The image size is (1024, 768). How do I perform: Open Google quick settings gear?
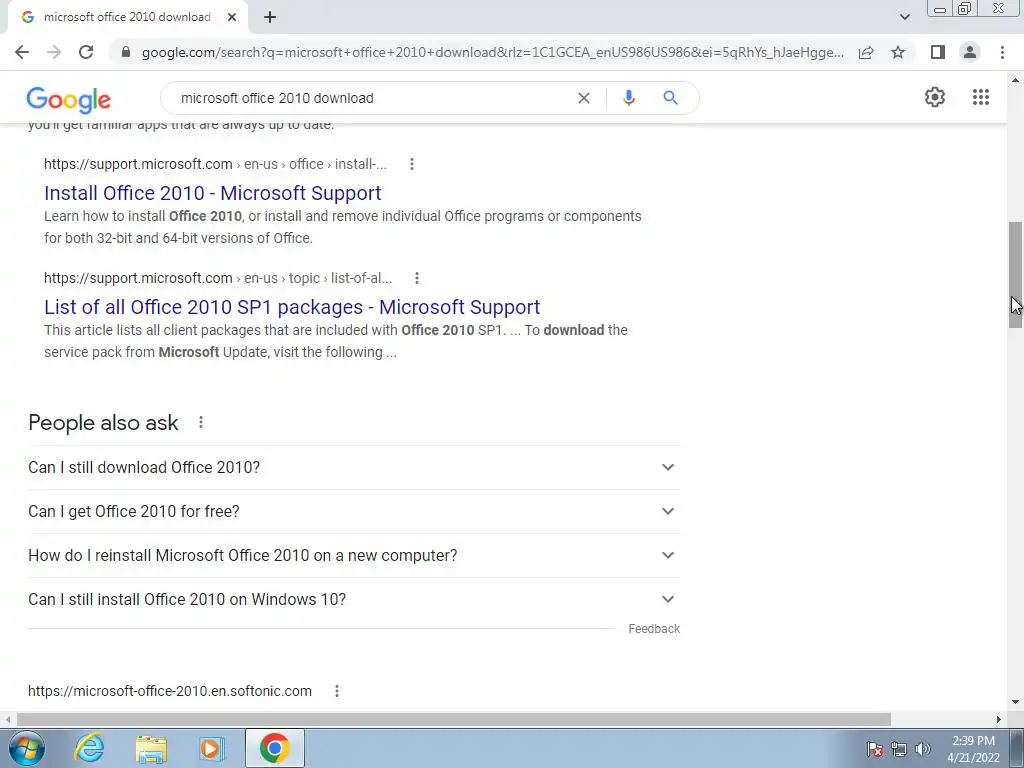935,97
